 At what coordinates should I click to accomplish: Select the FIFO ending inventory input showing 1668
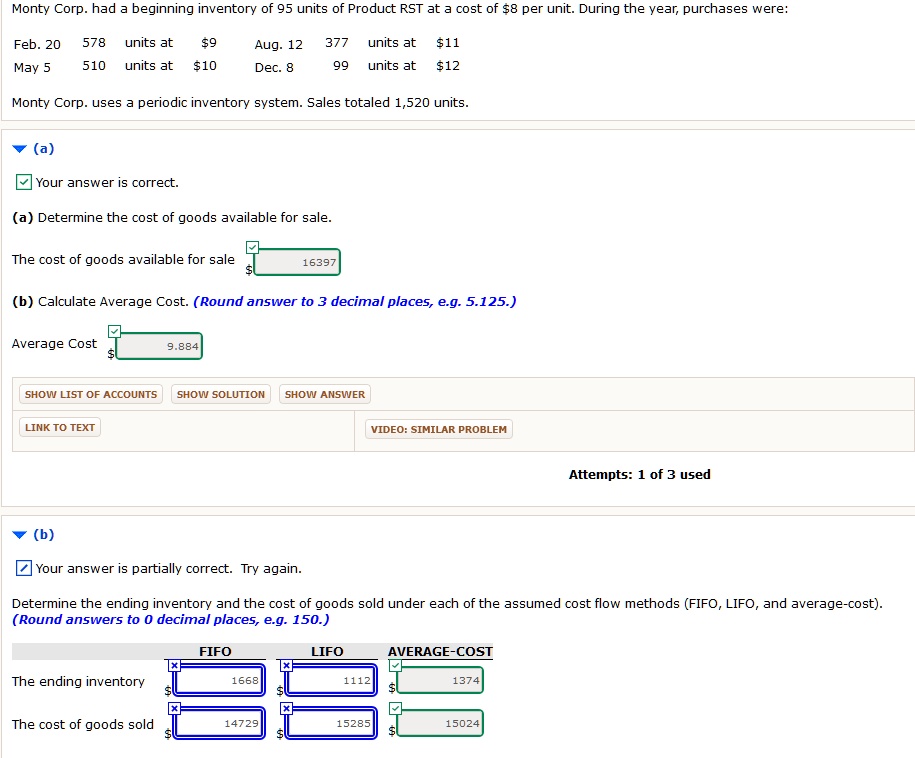click(x=220, y=680)
